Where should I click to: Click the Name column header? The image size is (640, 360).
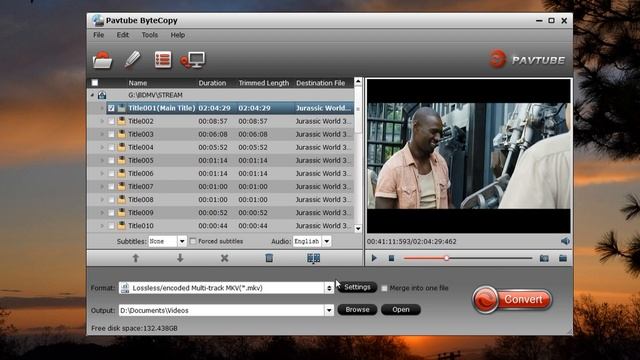point(138,83)
